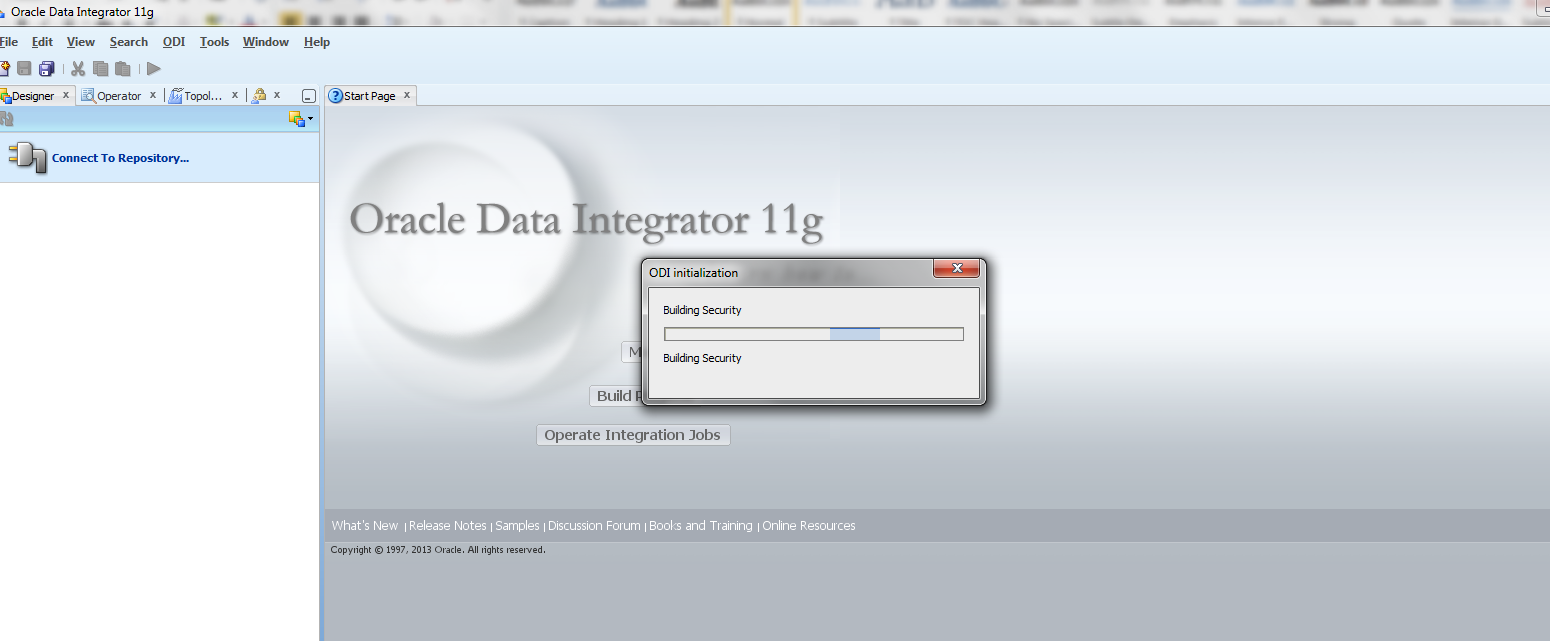
Task: Click the plug icon for repository connection
Action: click(27, 157)
